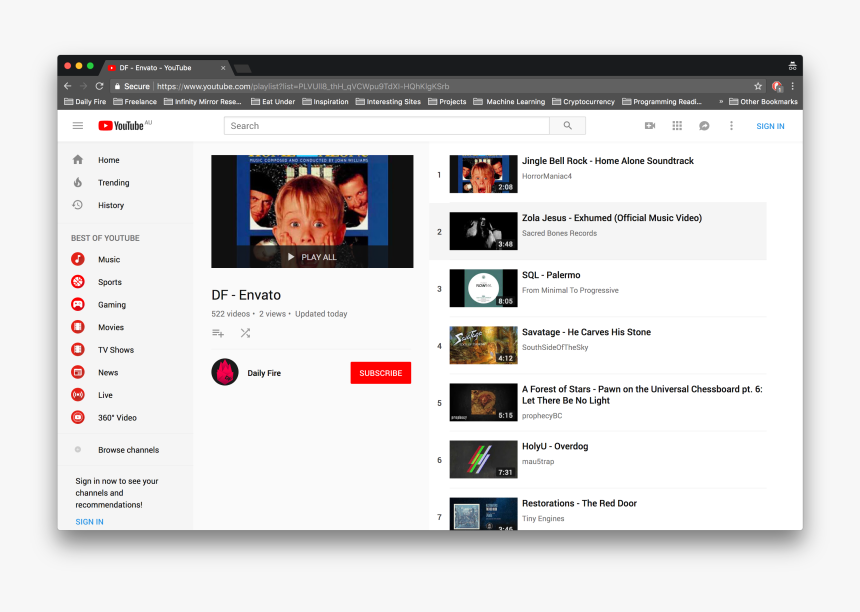Click the 360° Video channel icon

point(78,417)
